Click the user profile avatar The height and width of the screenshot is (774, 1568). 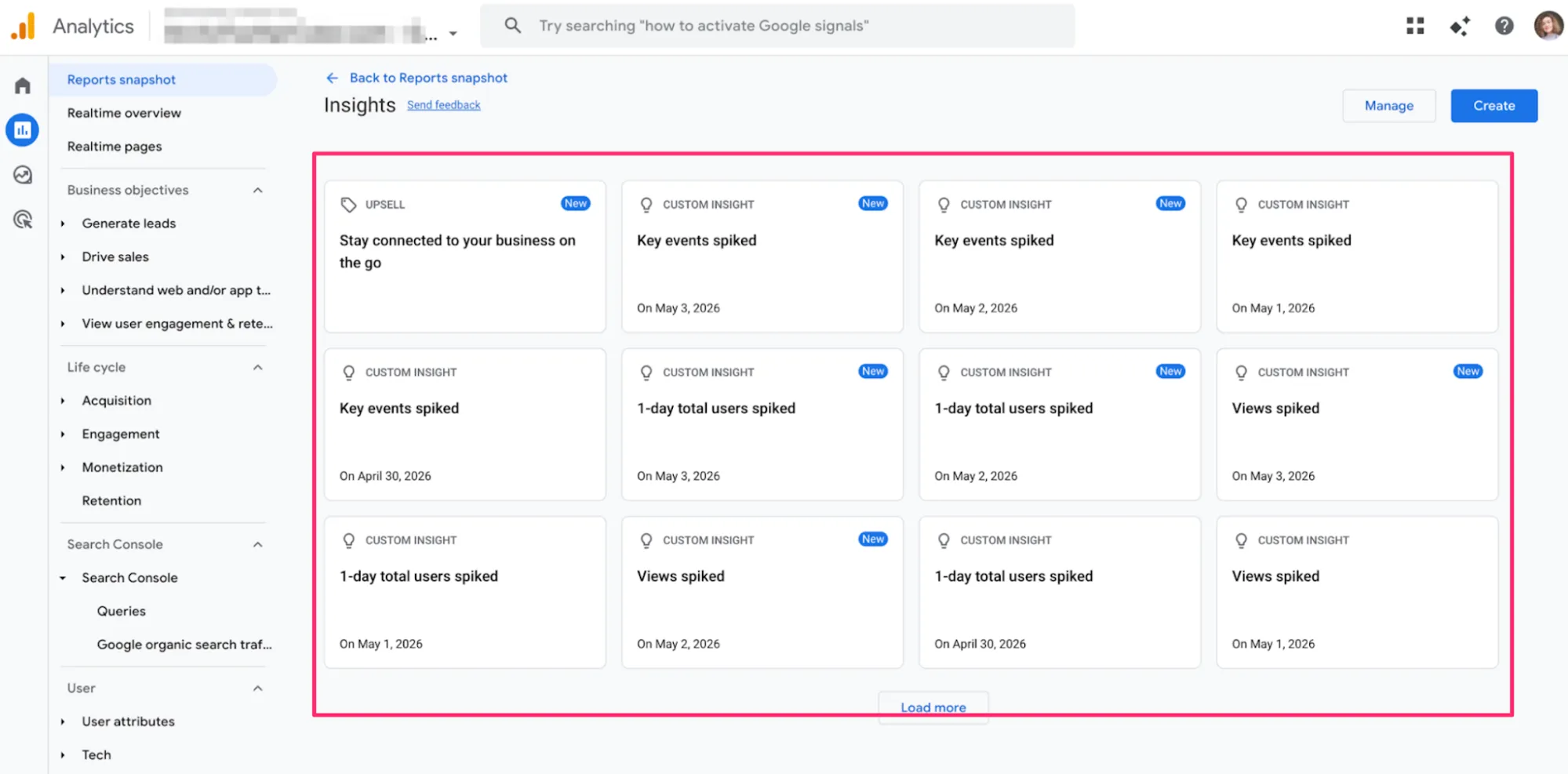pyautogui.click(x=1548, y=26)
